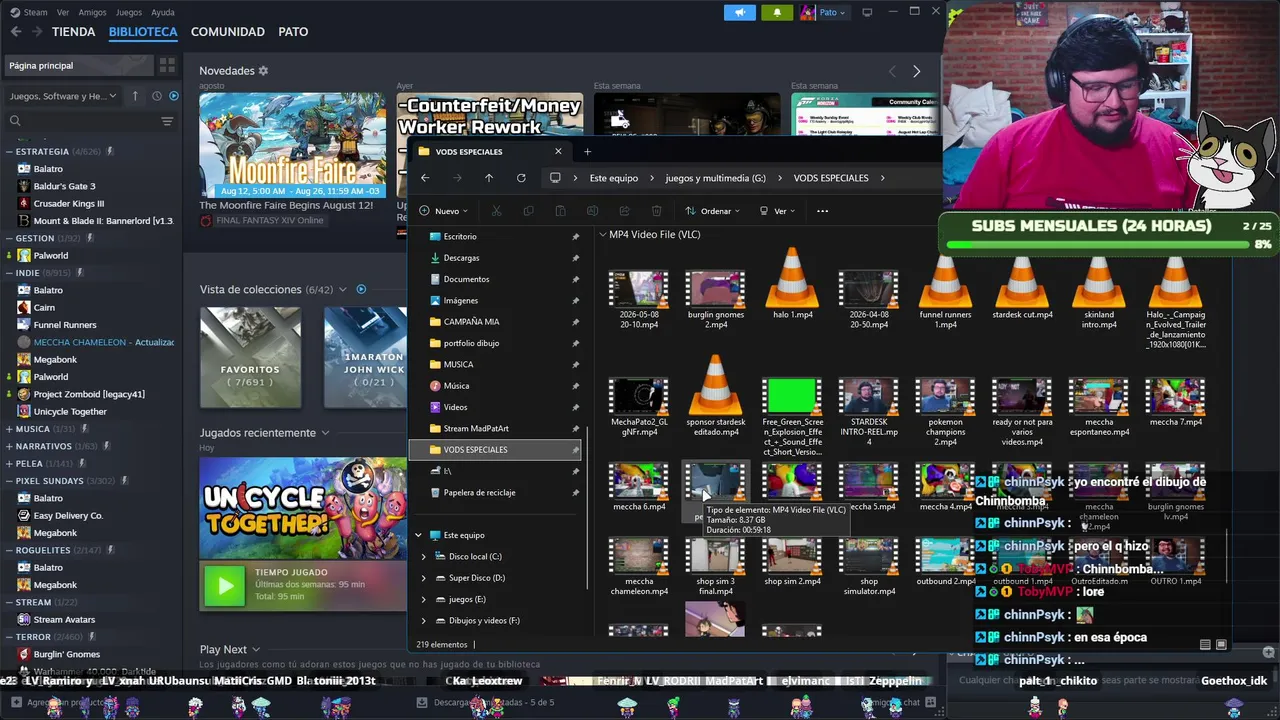Select skinland intro.mp4 VLC file
1280x720 pixels.
pos(1099,290)
